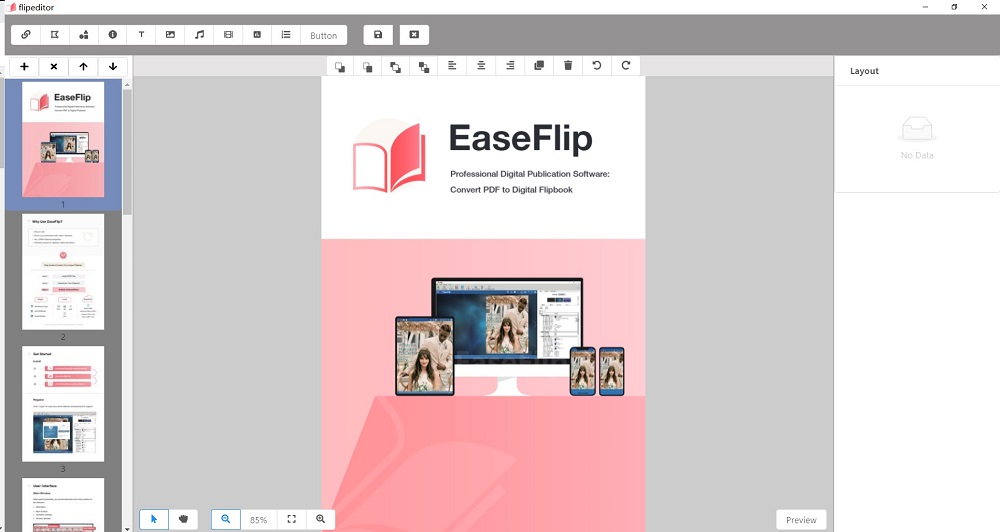
Task: Select page 2 thumbnail
Action: click(x=63, y=271)
